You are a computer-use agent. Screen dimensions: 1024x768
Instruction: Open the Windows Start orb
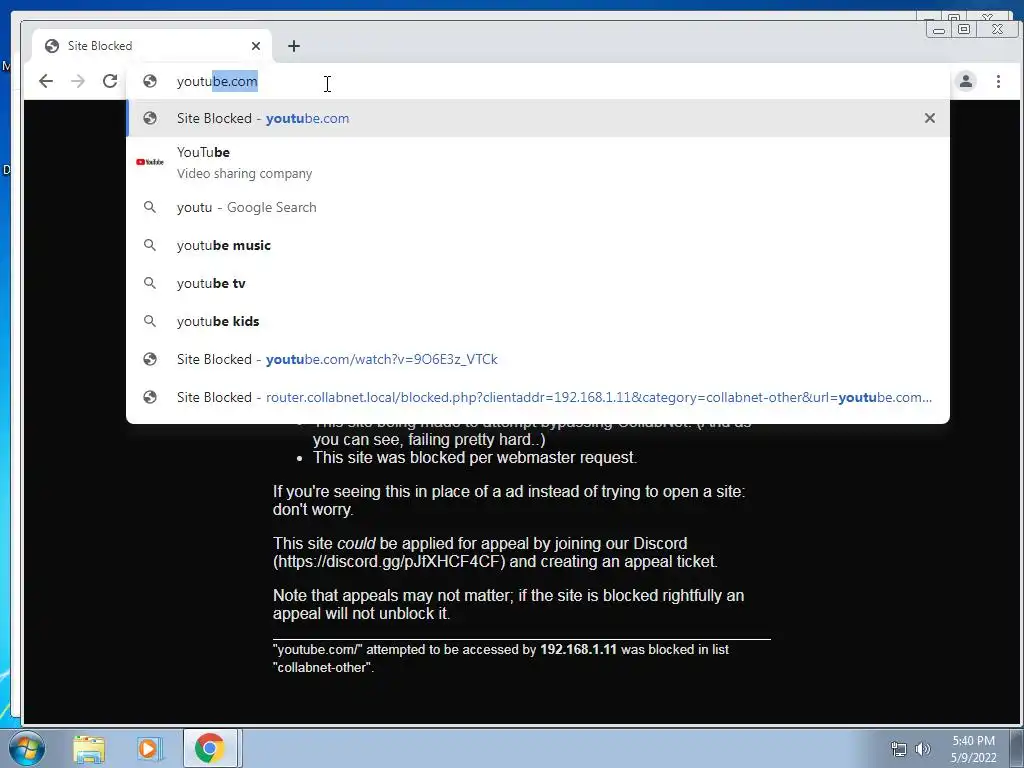pyautogui.click(x=26, y=748)
